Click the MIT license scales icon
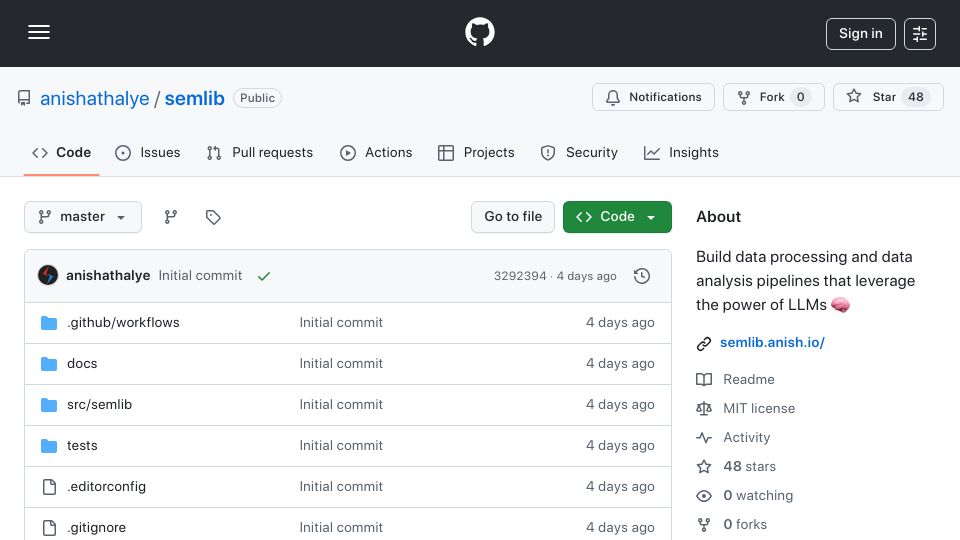 pyautogui.click(x=704, y=408)
